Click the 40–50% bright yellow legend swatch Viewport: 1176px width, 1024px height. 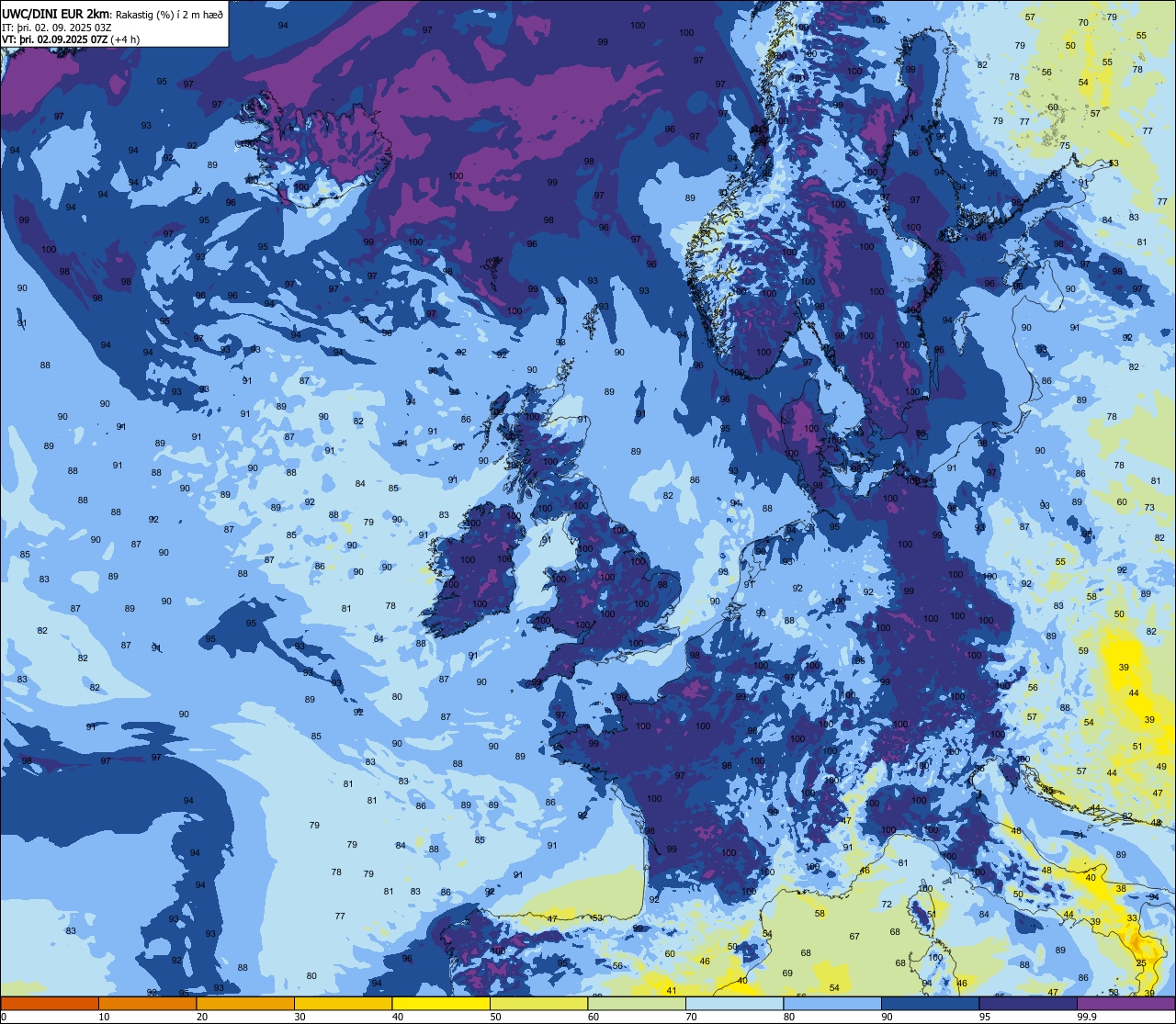[x=441, y=1003]
